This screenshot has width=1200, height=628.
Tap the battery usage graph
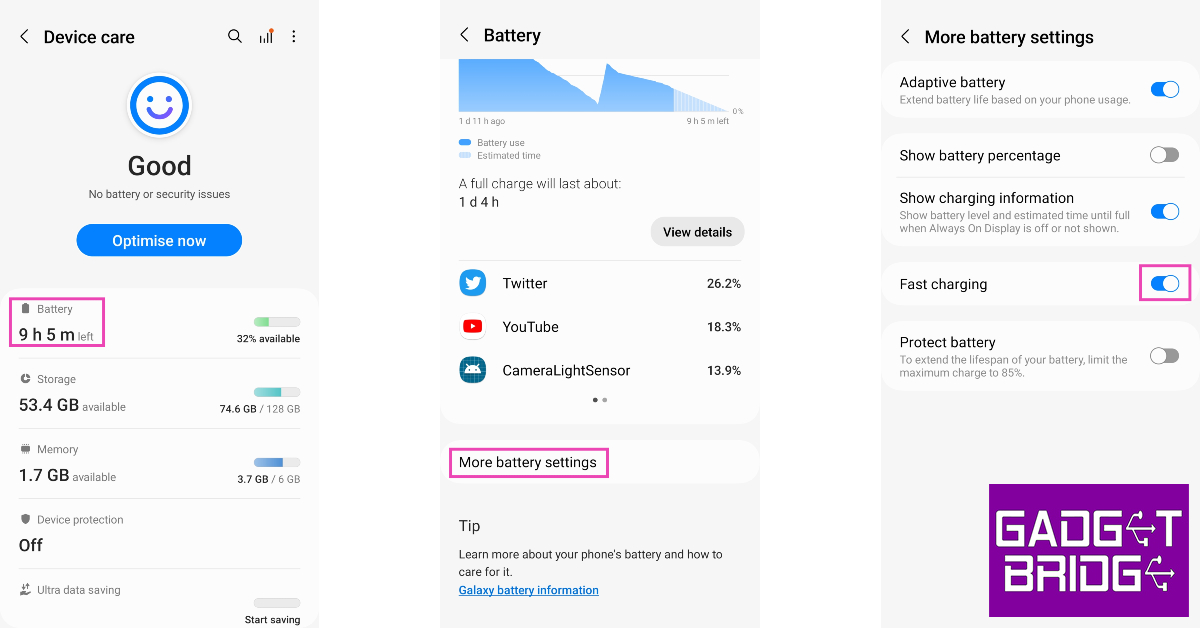593,87
